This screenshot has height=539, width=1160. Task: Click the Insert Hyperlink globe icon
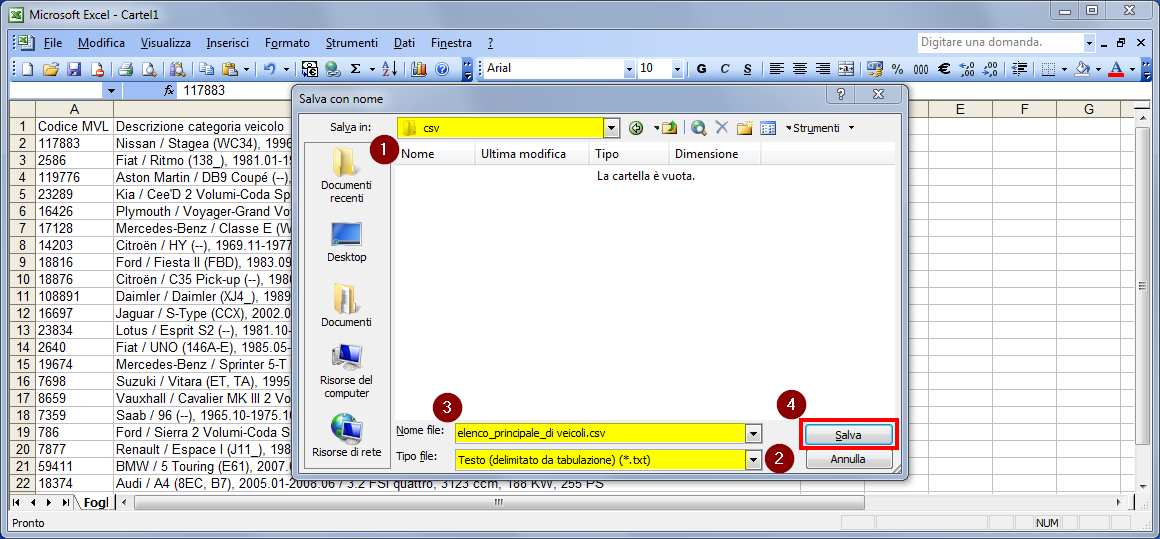point(333,69)
